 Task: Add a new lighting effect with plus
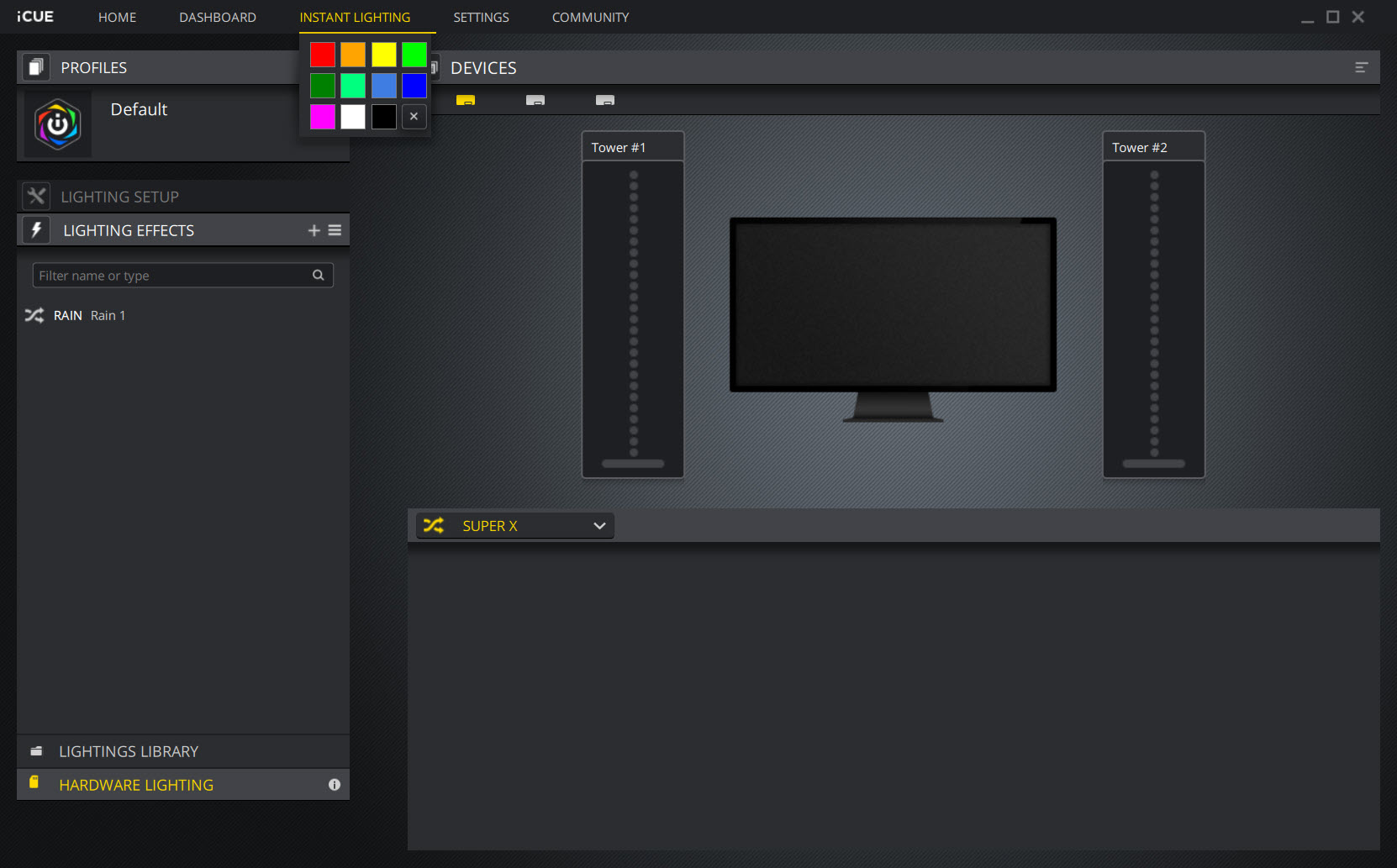pyautogui.click(x=314, y=230)
